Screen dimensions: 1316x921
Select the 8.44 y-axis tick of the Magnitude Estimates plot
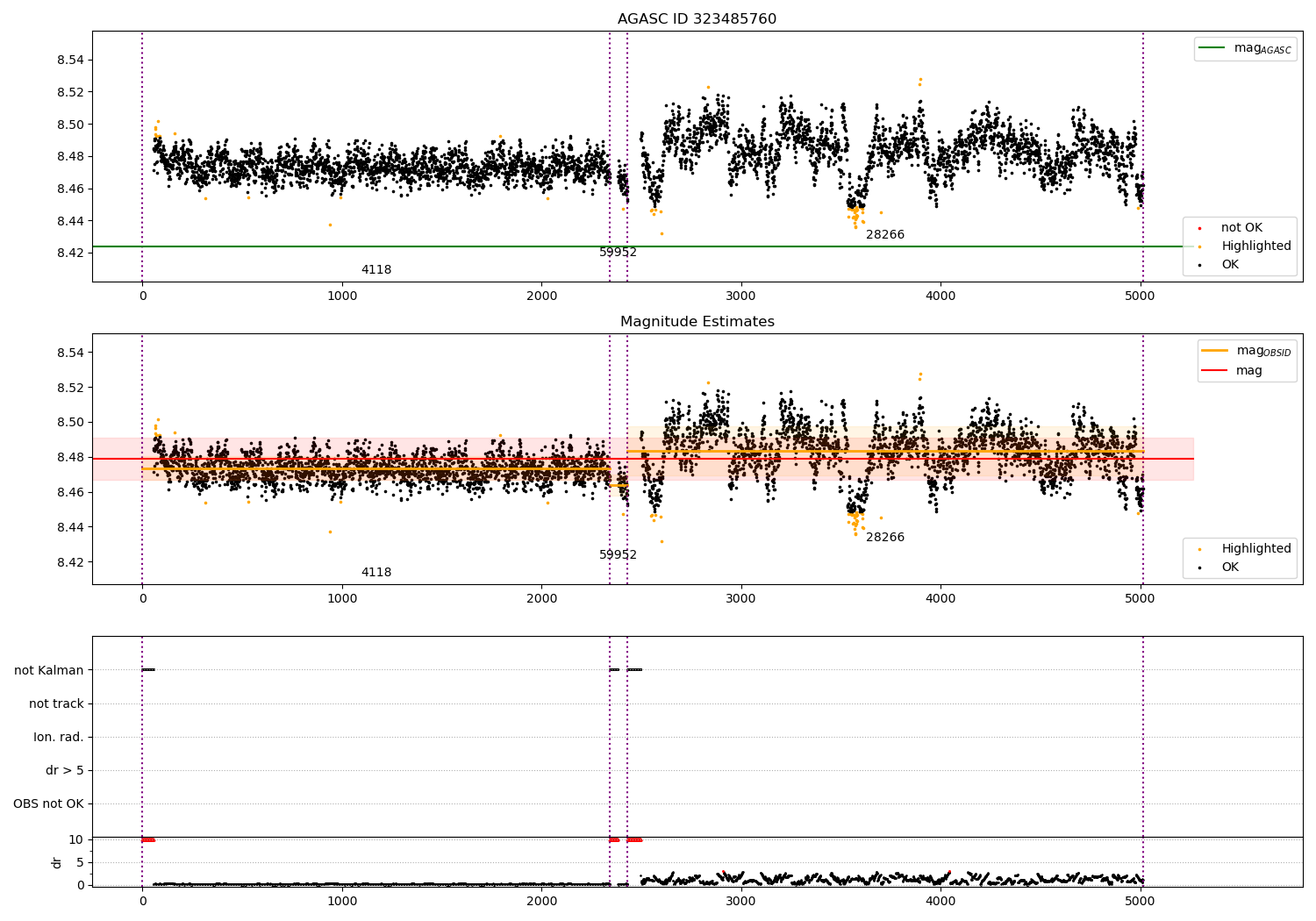click(x=70, y=528)
